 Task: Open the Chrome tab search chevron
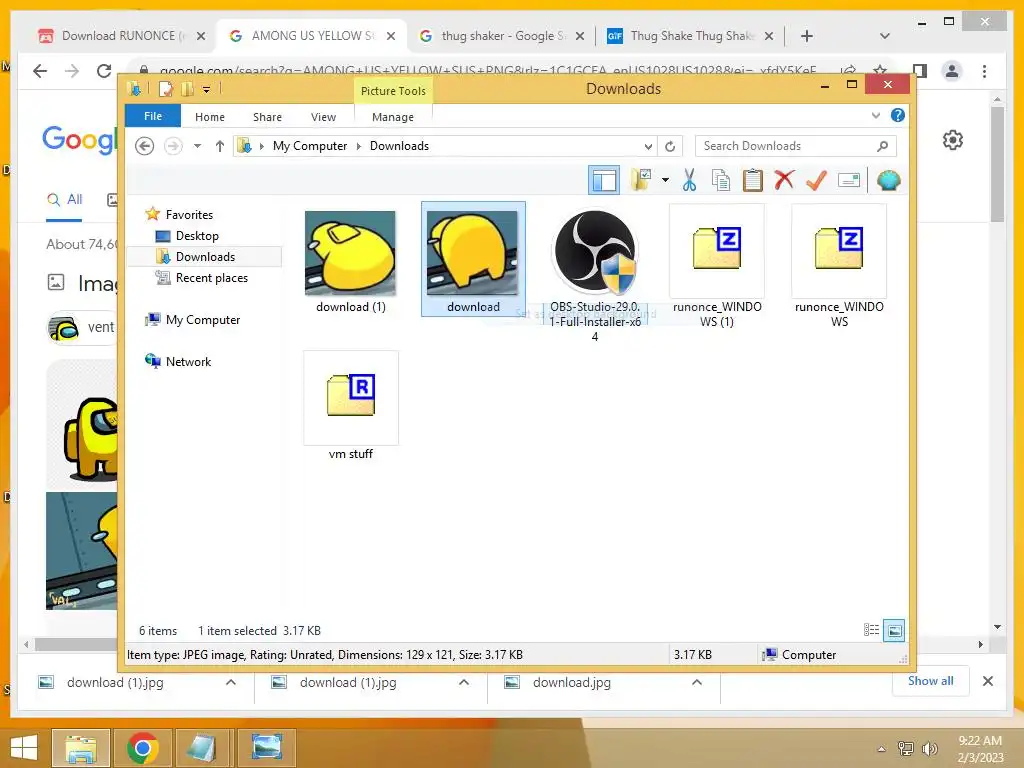click(885, 36)
